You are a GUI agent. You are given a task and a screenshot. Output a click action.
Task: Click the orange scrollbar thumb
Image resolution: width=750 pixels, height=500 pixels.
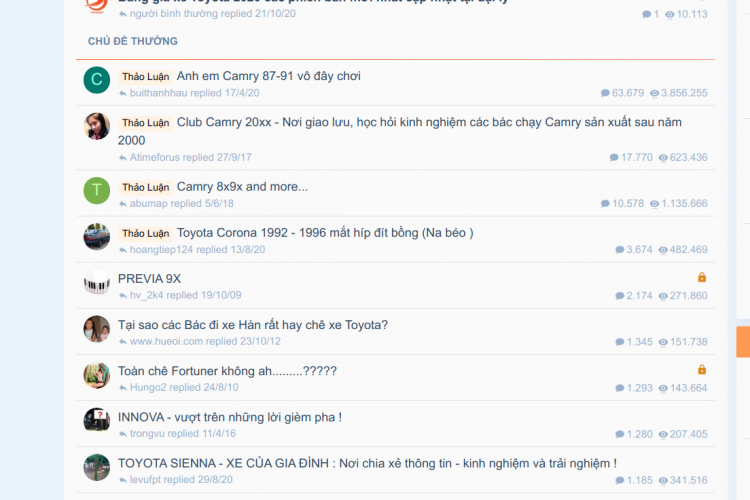point(743,342)
